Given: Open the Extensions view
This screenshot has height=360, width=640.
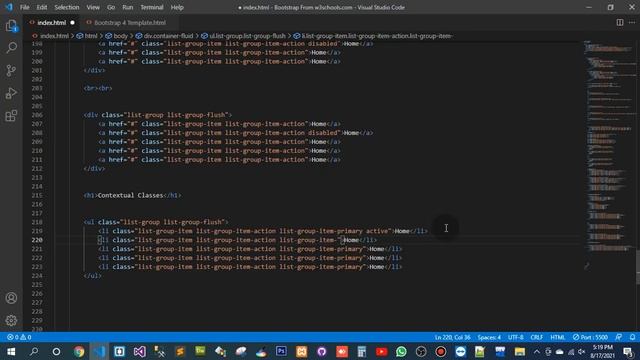Looking at the screenshot, I should pos(11,116).
